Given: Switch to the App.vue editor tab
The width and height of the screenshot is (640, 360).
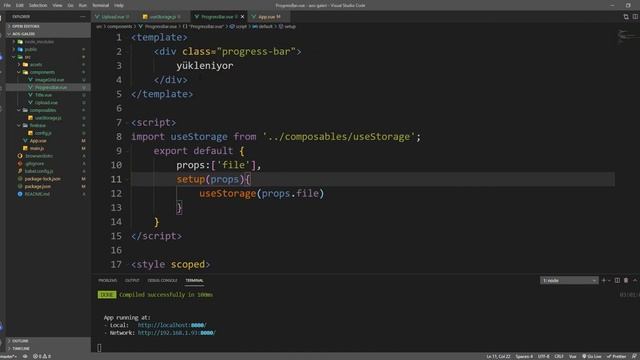Looking at the screenshot, I should pyautogui.click(x=267, y=17).
